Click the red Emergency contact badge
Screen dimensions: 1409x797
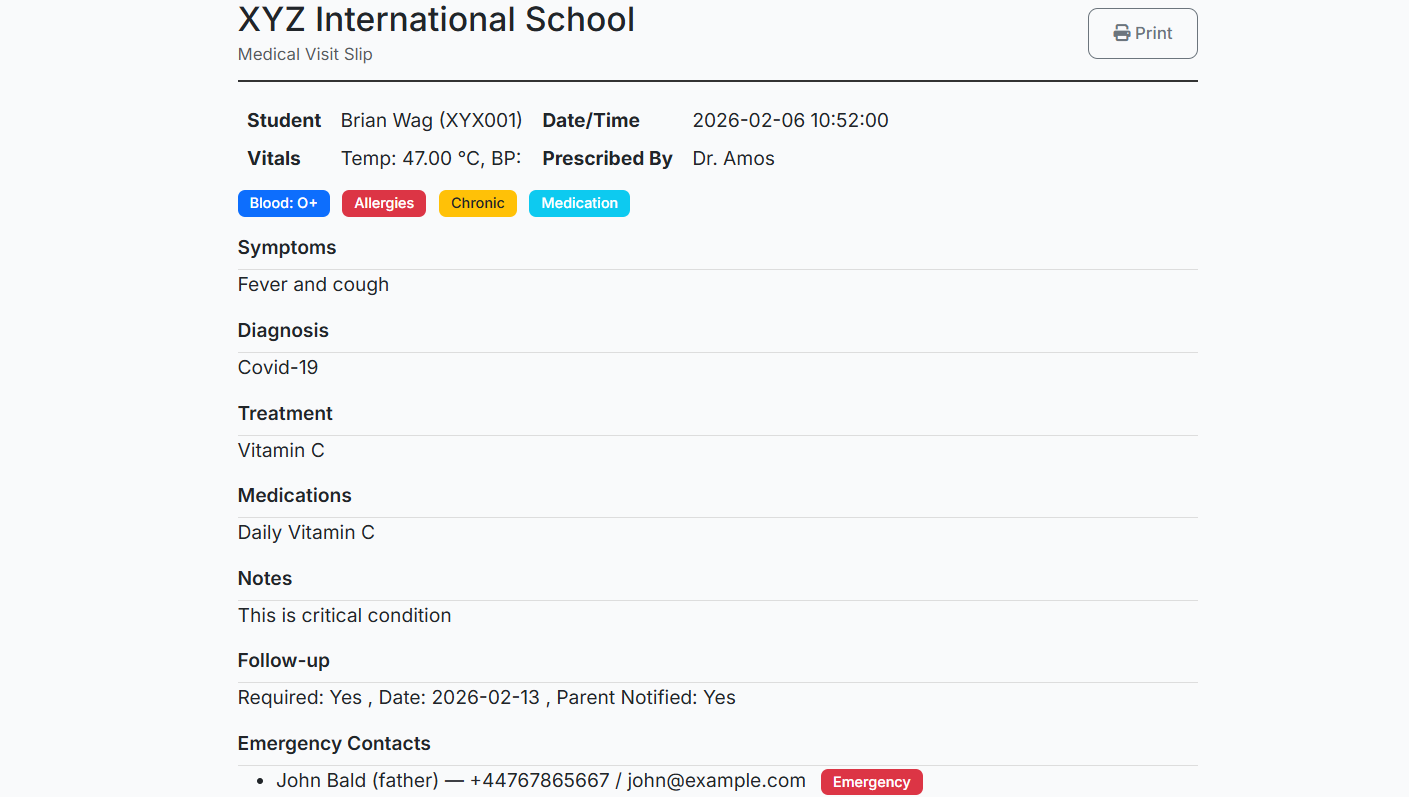click(871, 782)
